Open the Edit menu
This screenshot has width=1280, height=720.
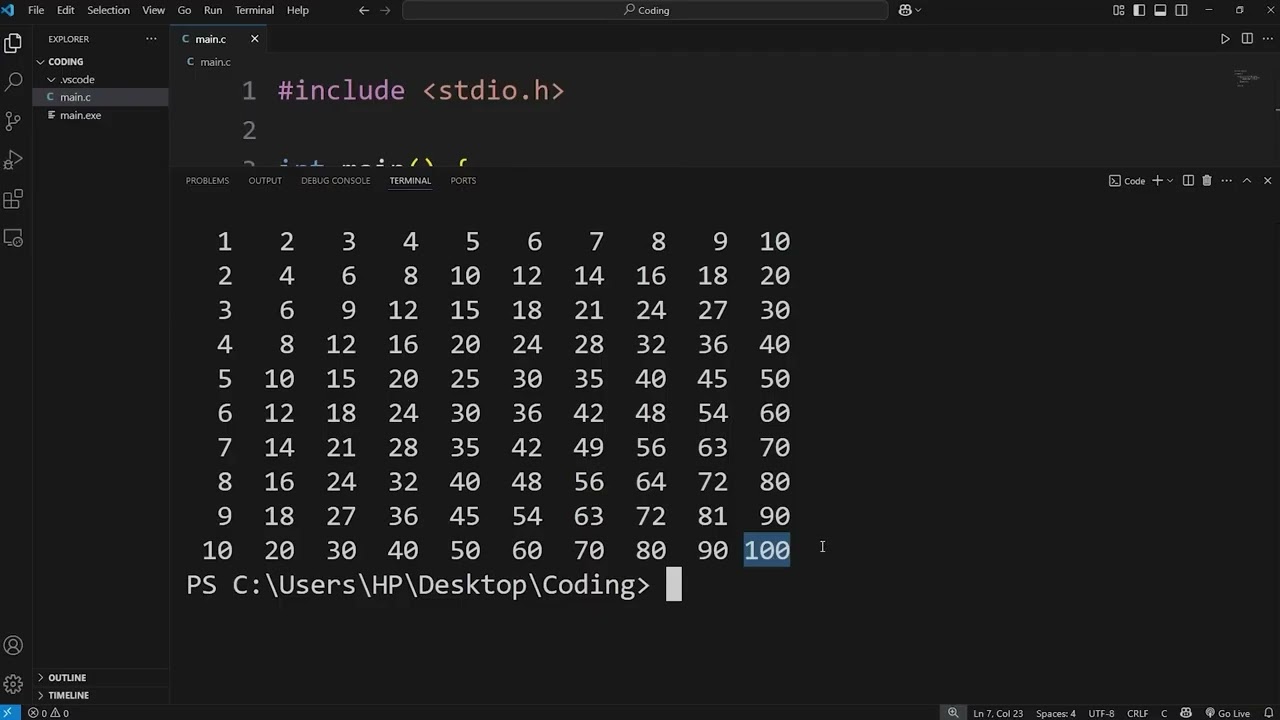tap(66, 10)
